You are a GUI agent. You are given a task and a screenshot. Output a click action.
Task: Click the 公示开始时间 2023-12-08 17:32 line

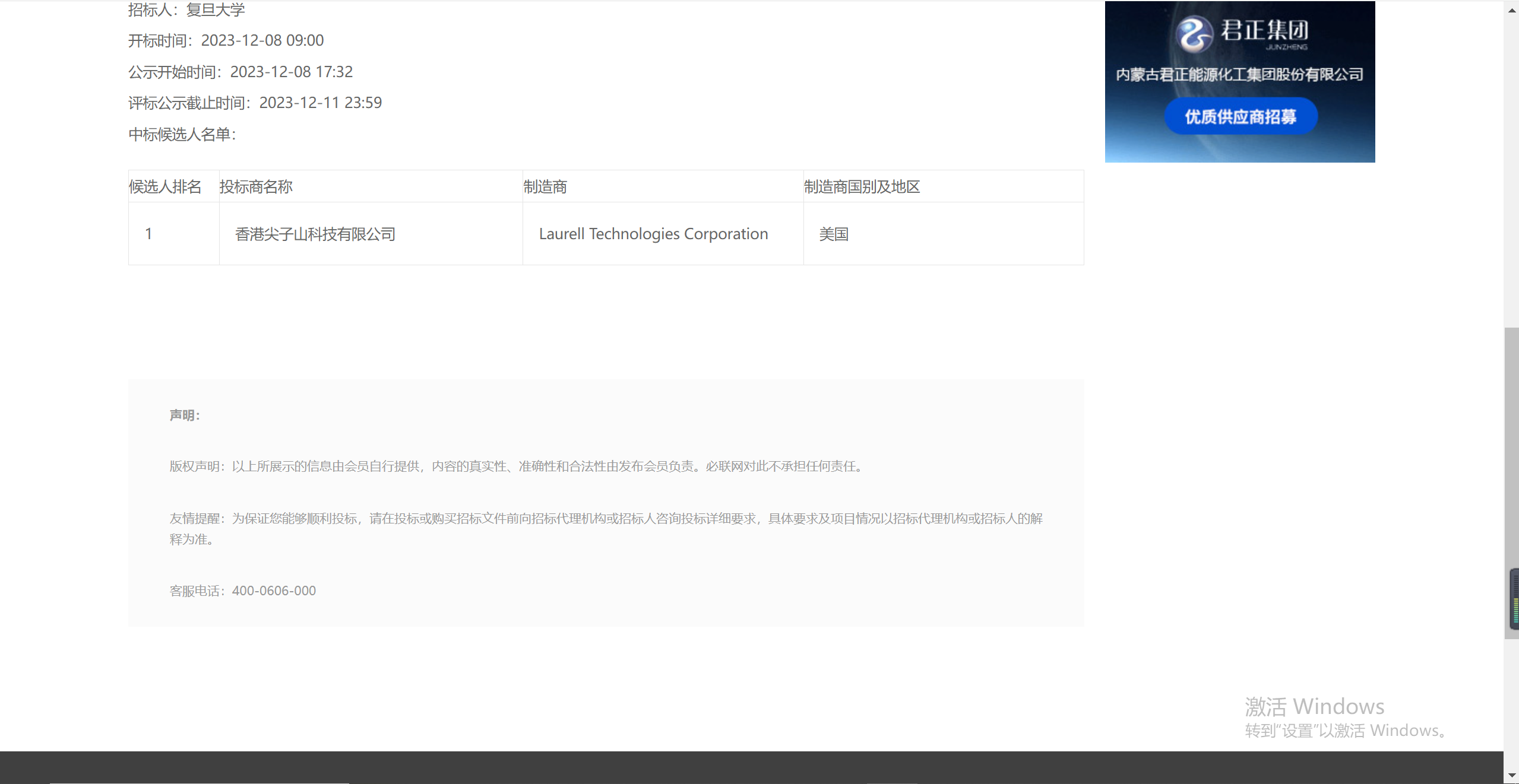(x=240, y=72)
